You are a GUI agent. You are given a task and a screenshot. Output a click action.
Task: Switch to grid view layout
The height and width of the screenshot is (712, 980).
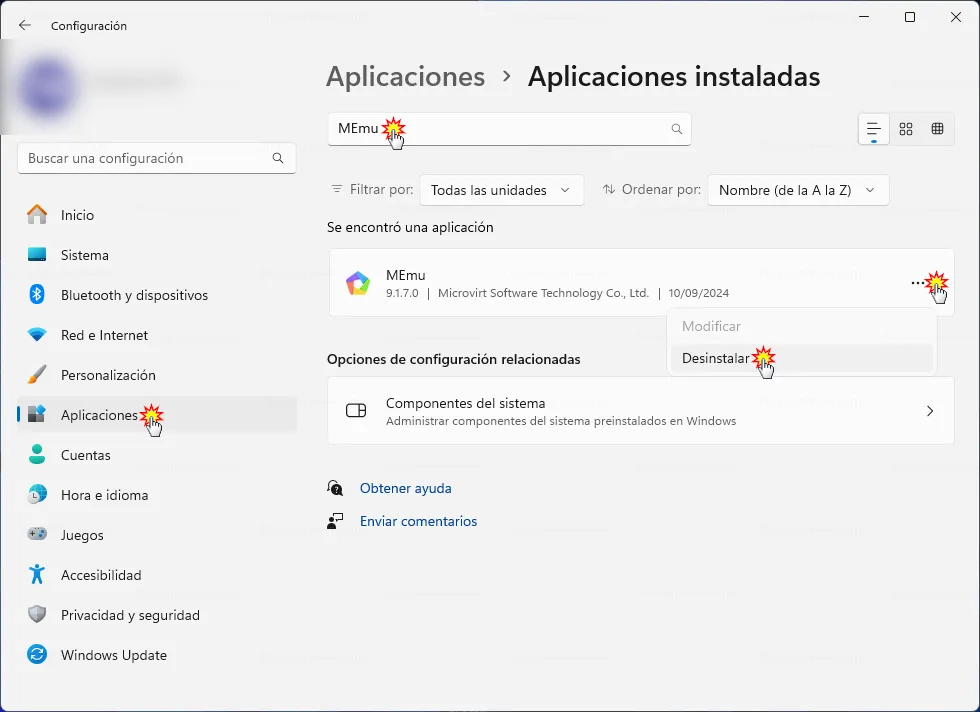pyautogui.click(x=906, y=129)
